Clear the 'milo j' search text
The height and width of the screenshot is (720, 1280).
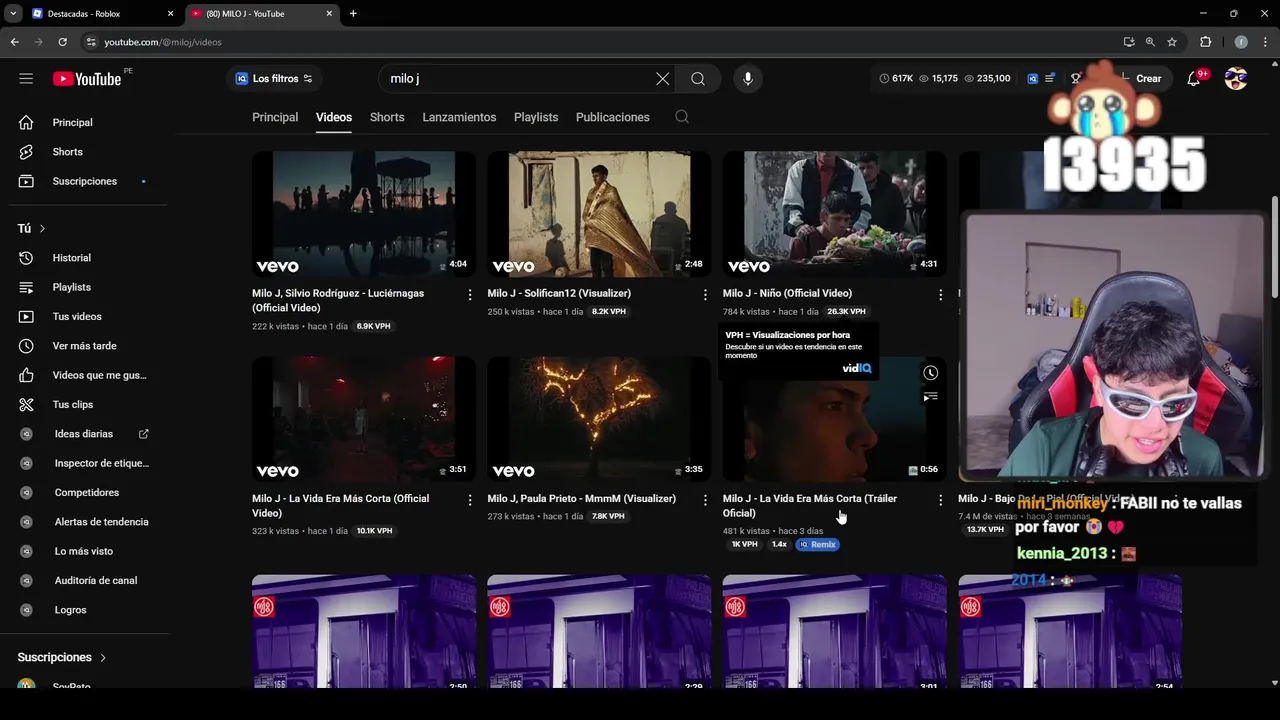(662, 79)
